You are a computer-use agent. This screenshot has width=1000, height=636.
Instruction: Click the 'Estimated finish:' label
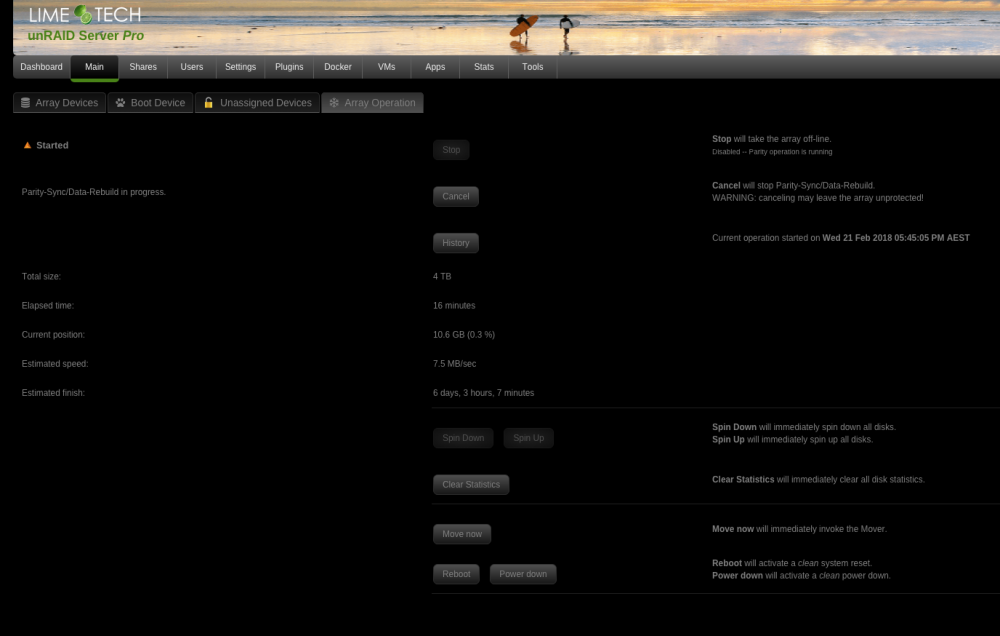click(x=53, y=393)
